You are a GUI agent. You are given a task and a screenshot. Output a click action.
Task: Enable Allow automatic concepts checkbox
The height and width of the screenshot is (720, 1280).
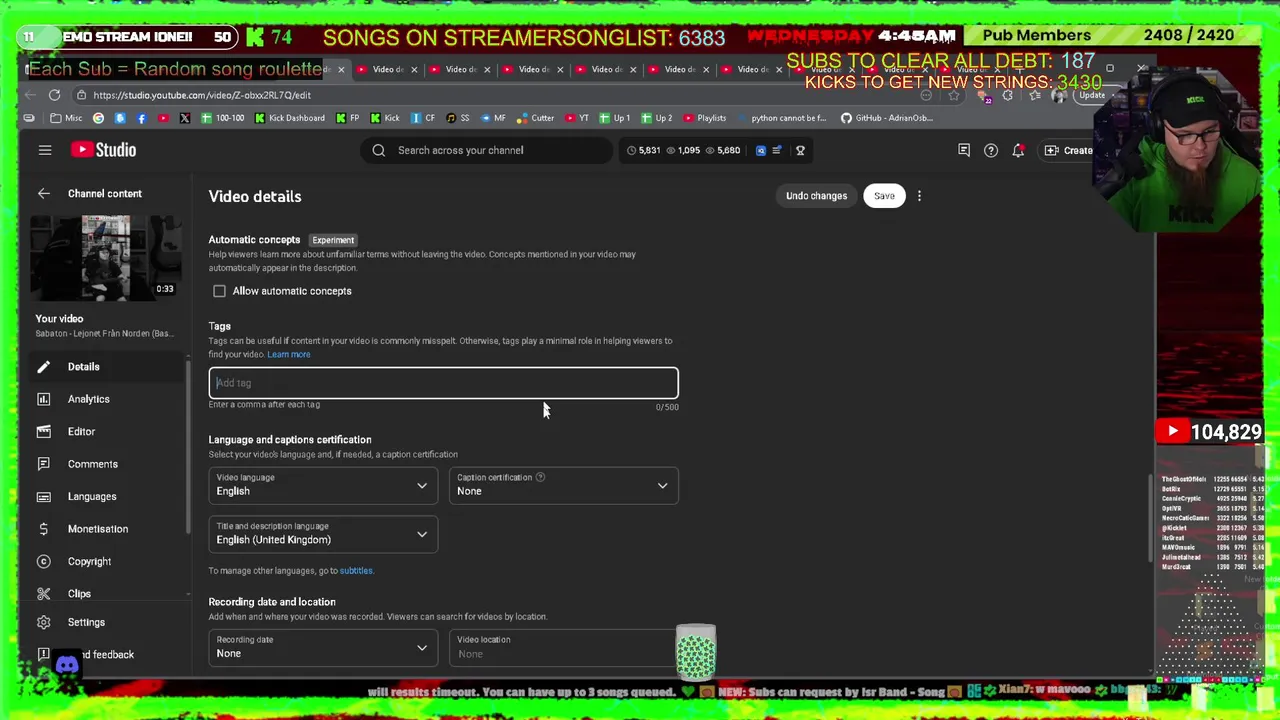[x=219, y=291]
